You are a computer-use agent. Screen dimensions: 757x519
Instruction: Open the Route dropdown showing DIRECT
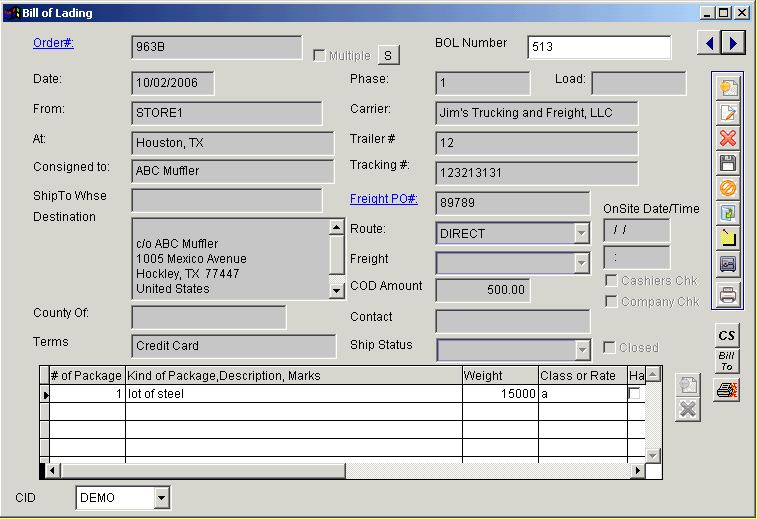[x=581, y=234]
